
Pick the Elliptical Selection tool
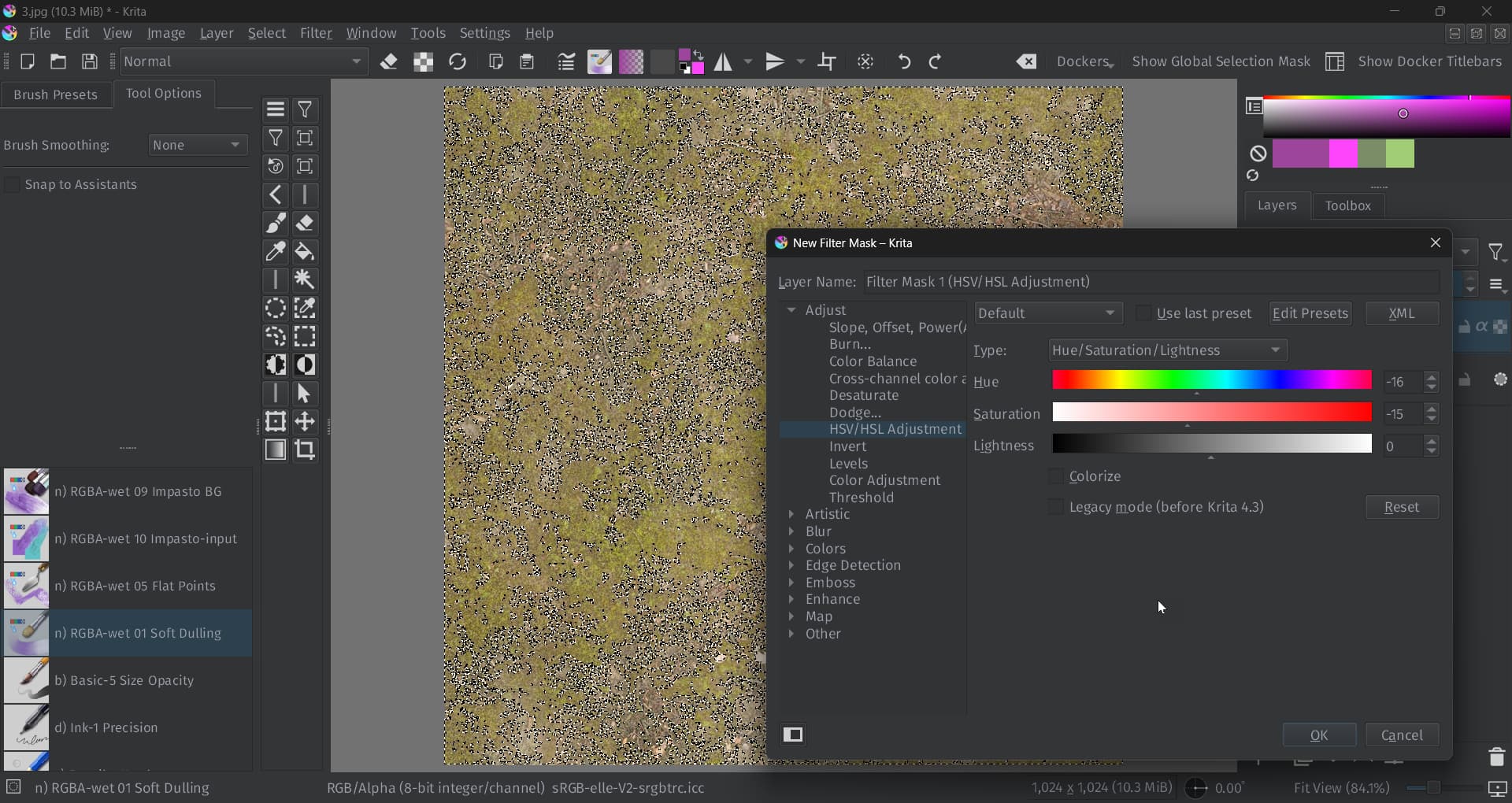[x=276, y=309]
